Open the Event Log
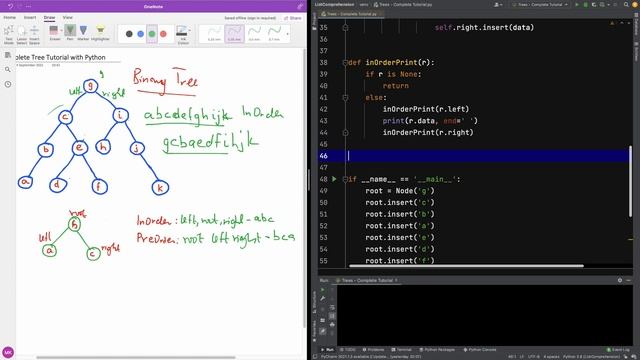640x360 pixels. pyautogui.click(x=617, y=350)
